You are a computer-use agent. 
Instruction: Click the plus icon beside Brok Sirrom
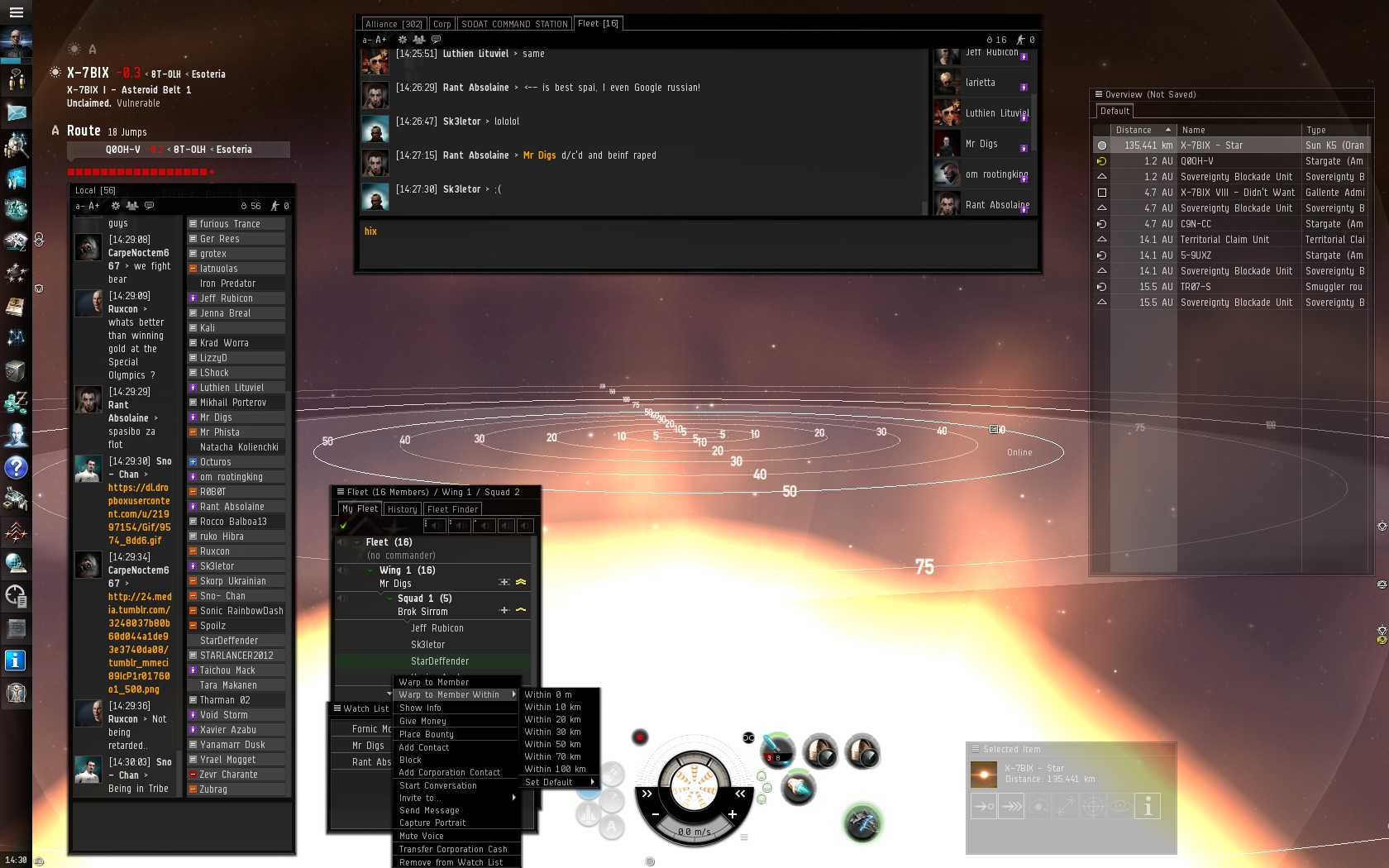(504, 610)
